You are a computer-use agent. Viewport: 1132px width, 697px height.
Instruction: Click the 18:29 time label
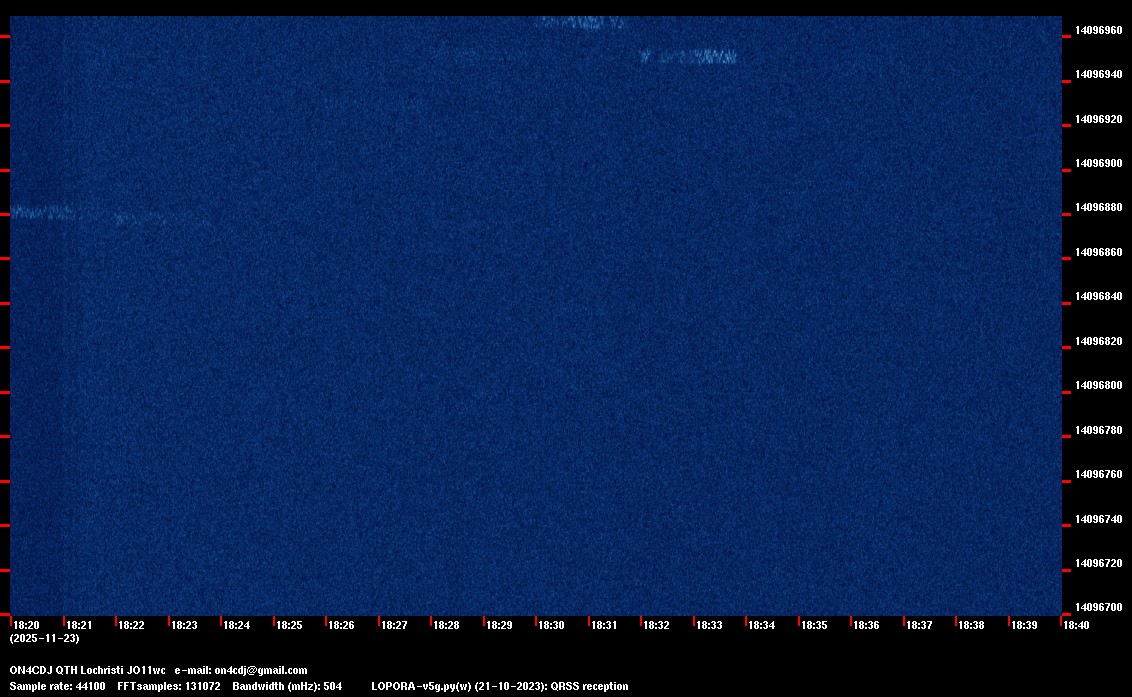point(499,625)
